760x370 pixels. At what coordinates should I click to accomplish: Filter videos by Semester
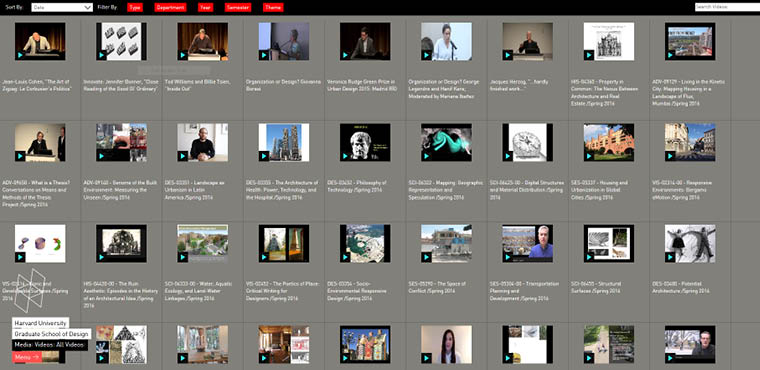238,7
